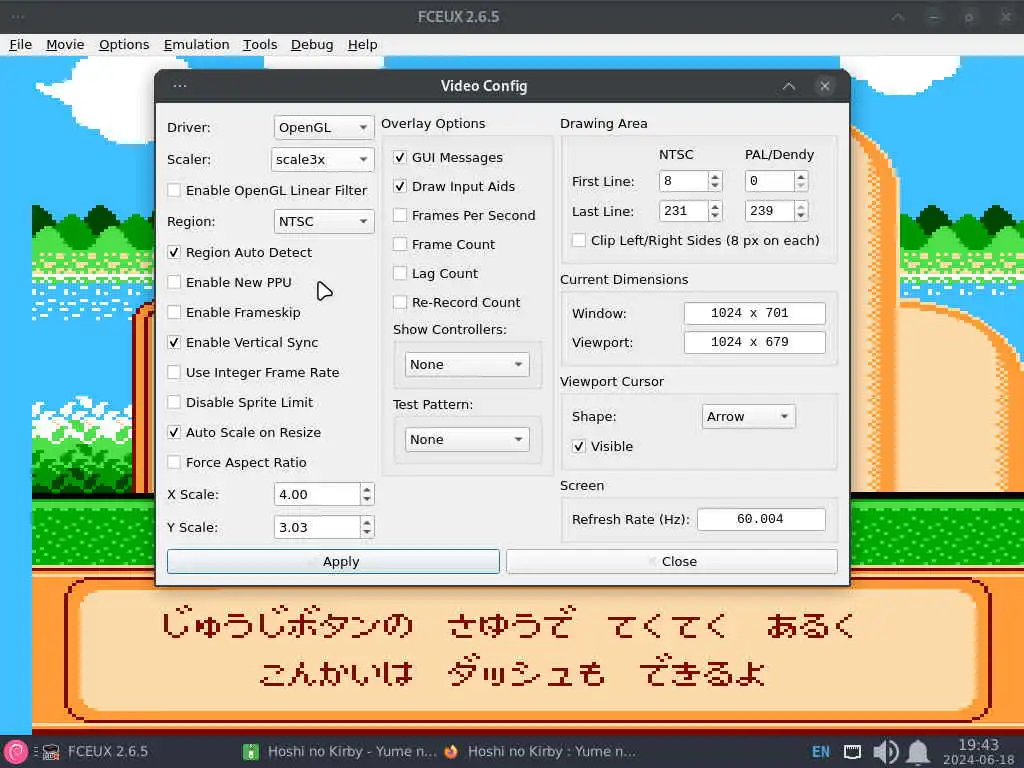1024x768 pixels.
Task: Decrease the Y Scale stepper
Action: click(x=367, y=532)
